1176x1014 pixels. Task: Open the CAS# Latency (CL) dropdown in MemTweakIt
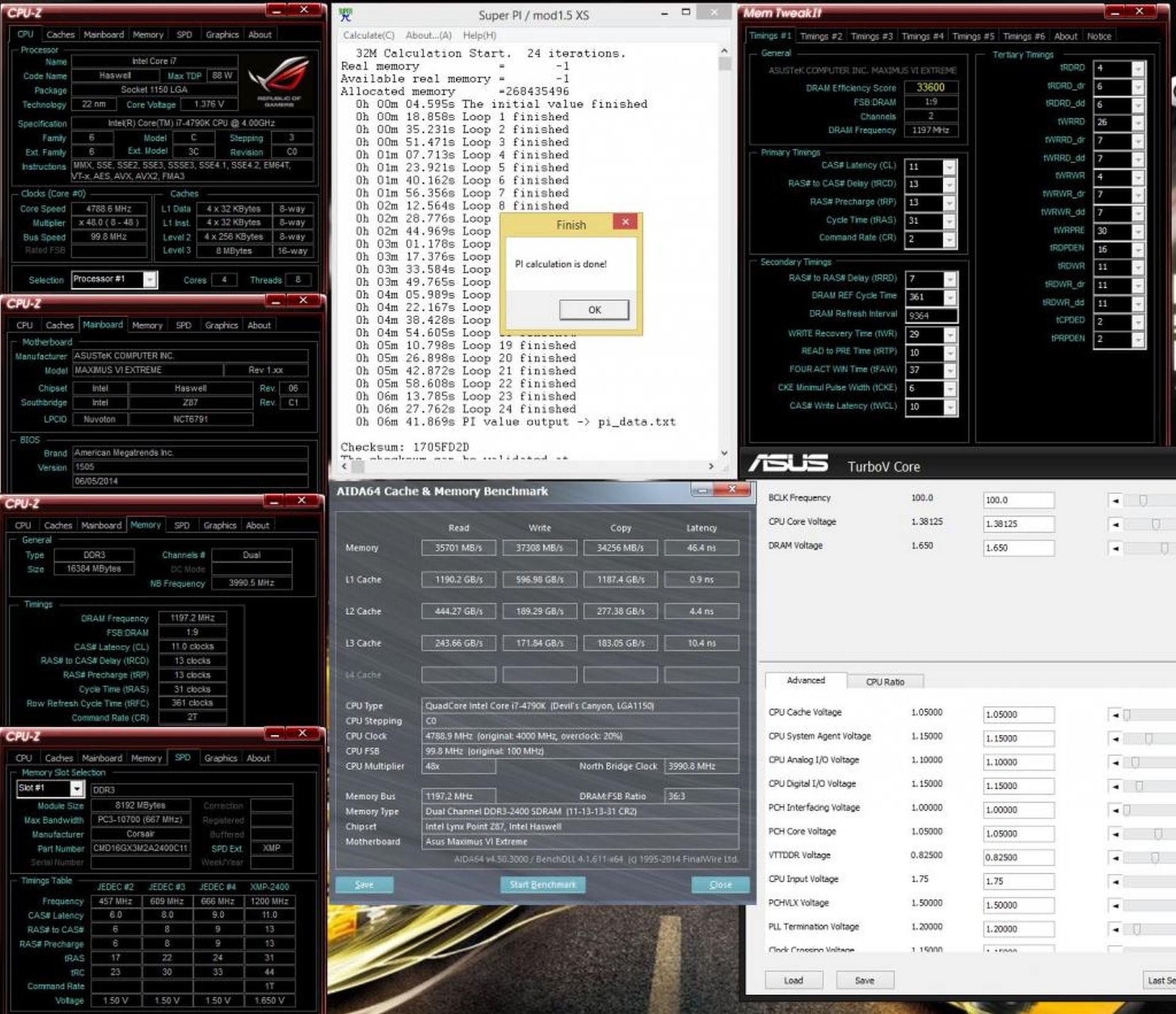(x=949, y=167)
